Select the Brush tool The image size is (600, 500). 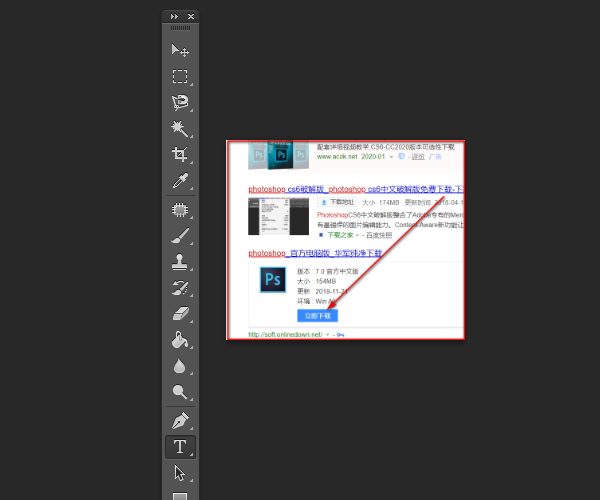click(180, 236)
